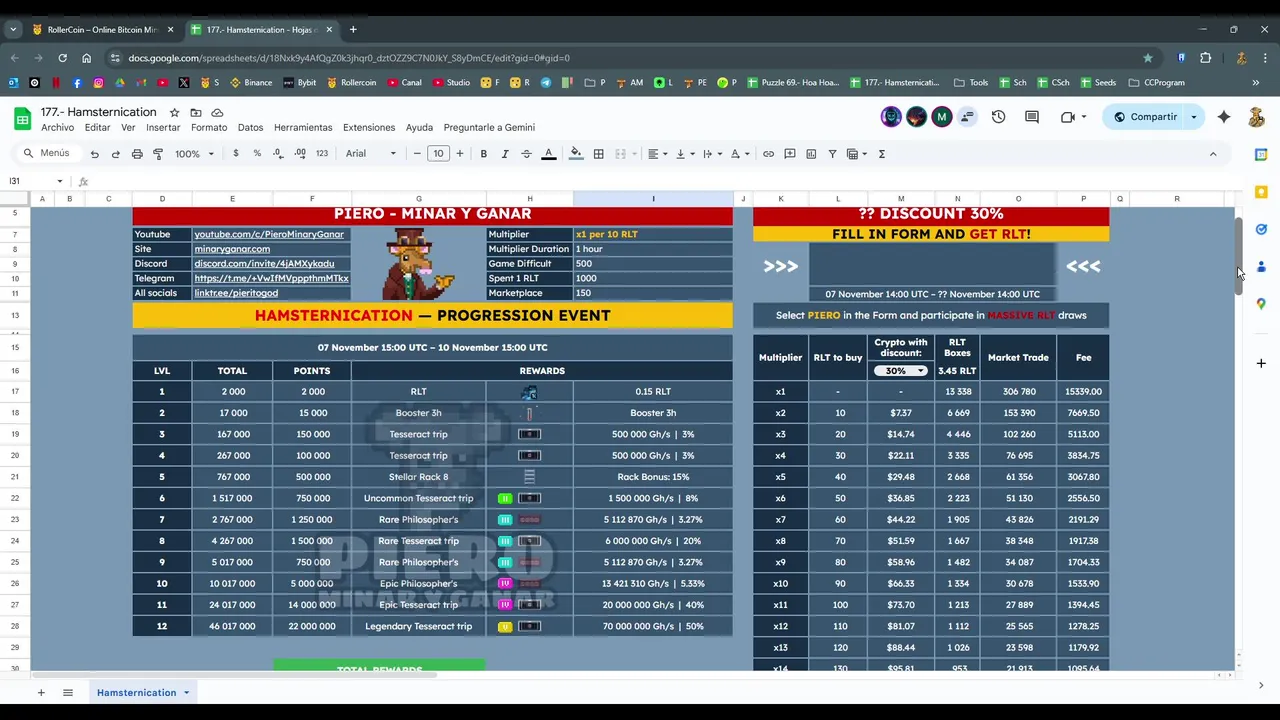1280x720 pixels.
Task: Select the paint format roller tool
Action: (x=158, y=154)
